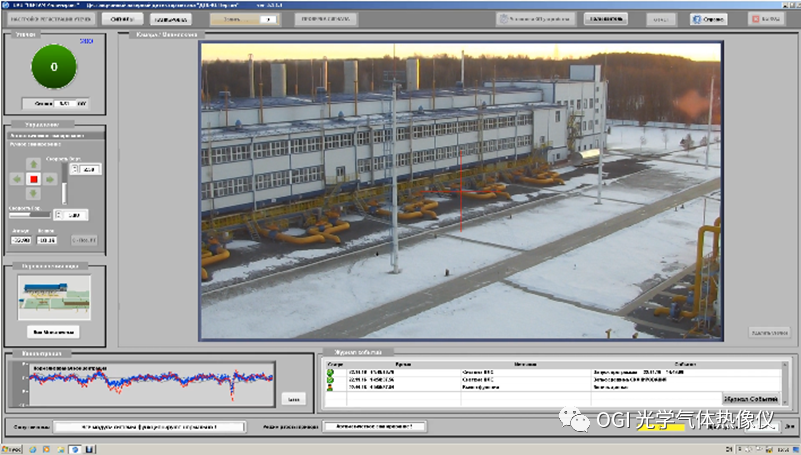Click the threshold value field under indicator
The image size is (801, 455).
65,103
